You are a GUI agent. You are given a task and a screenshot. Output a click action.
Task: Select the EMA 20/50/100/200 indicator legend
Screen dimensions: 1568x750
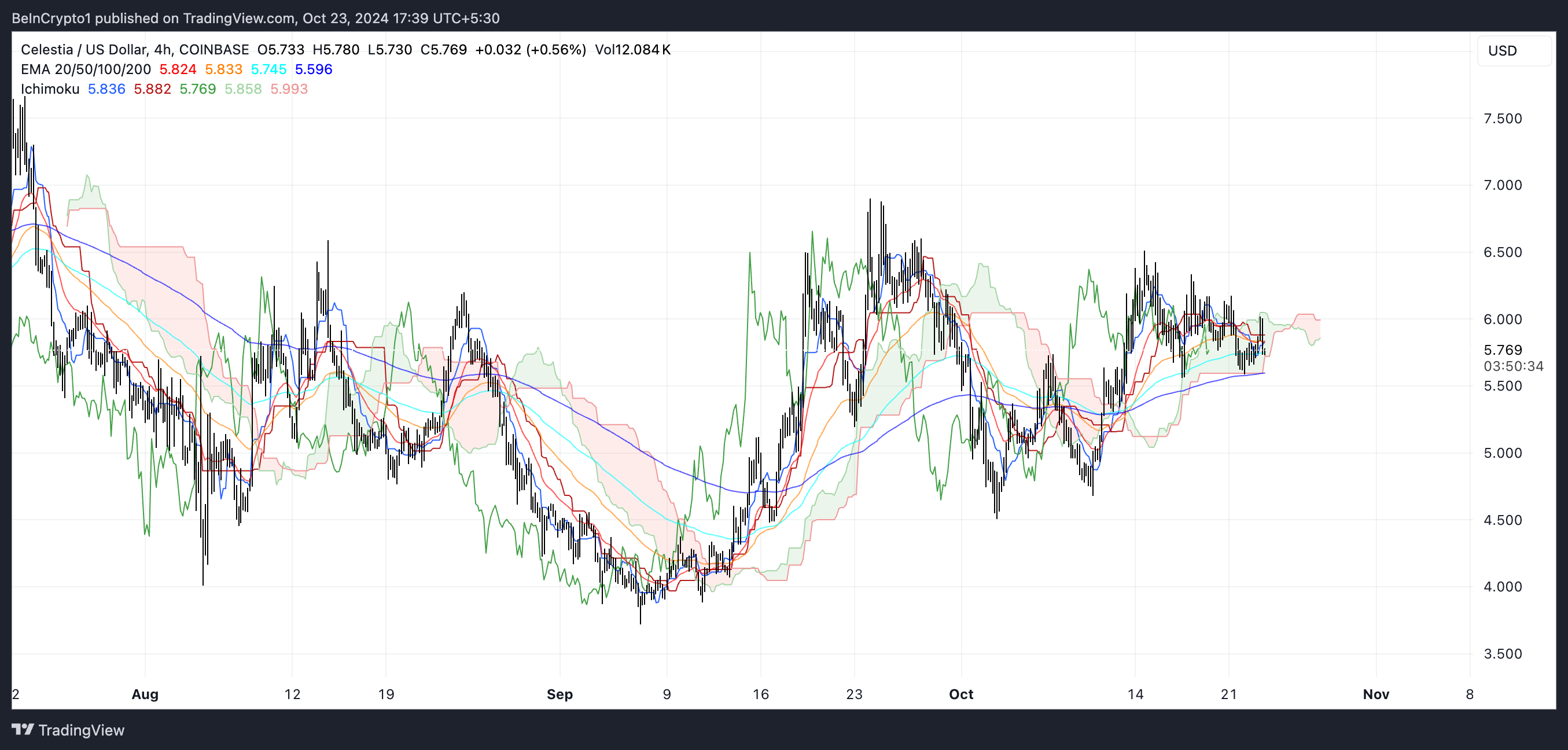[x=85, y=69]
